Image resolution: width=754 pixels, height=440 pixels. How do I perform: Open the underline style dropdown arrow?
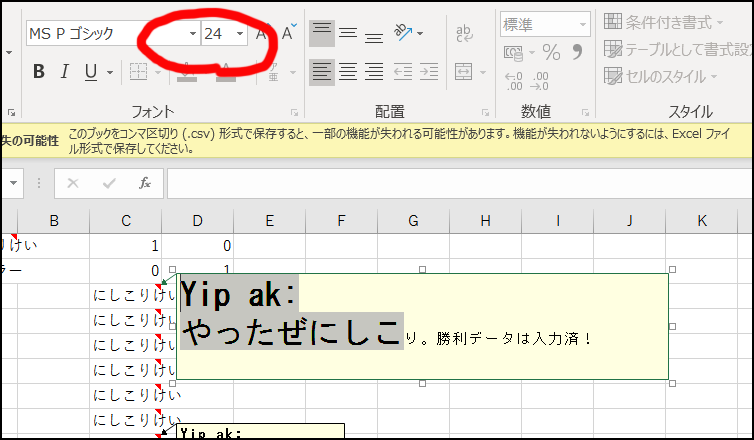coord(110,73)
